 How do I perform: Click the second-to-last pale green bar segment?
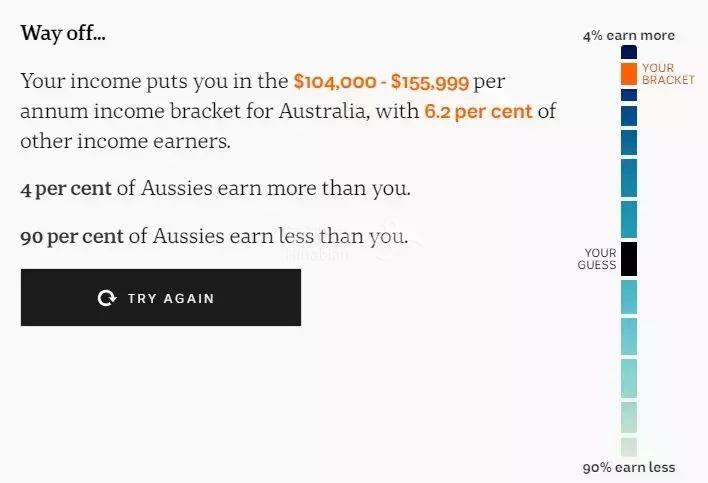(x=629, y=417)
